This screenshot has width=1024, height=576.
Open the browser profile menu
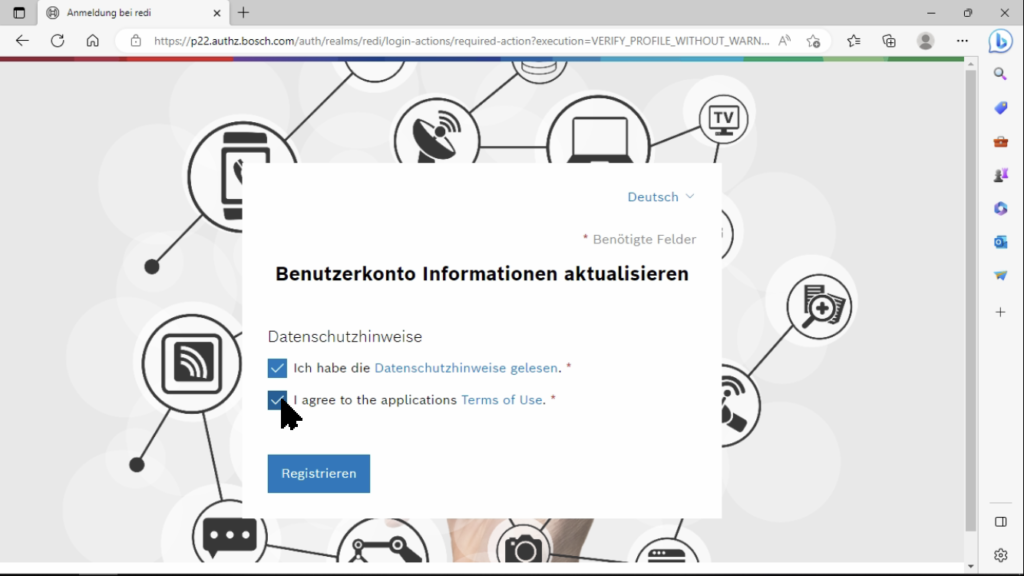[x=925, y=40]
